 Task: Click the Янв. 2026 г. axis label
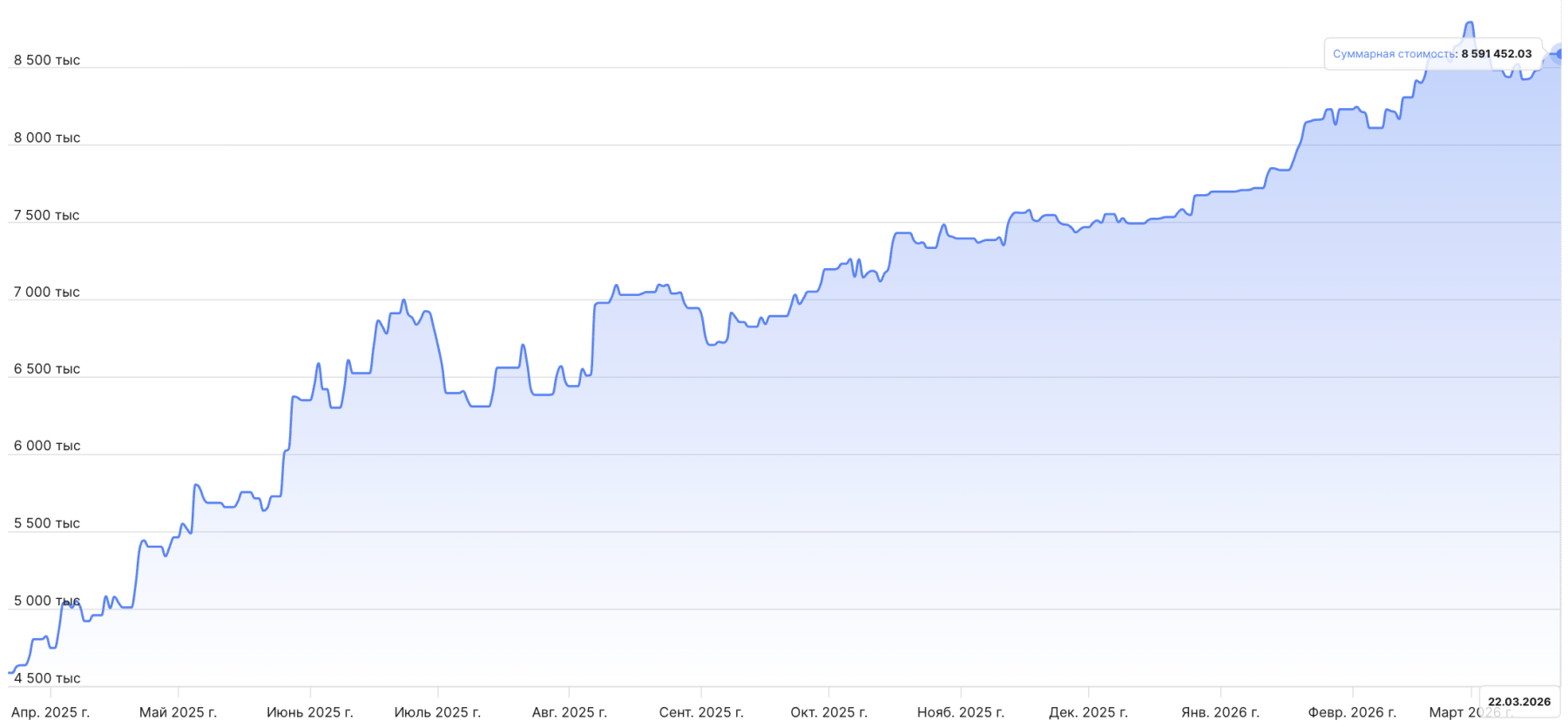pos(1220,712)
